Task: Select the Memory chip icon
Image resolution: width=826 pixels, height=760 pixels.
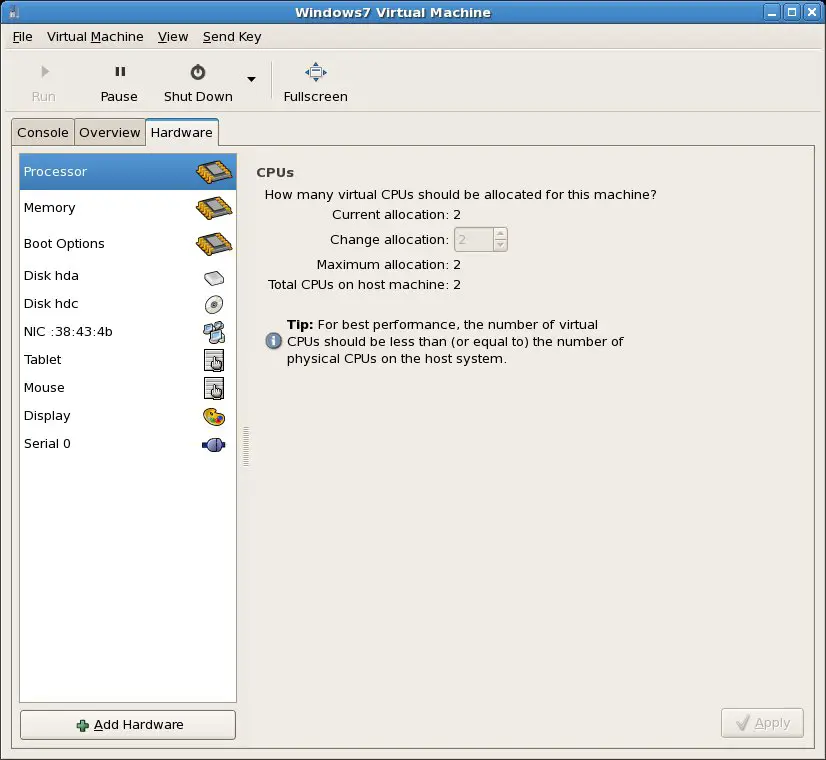Action: [x=214, y=208]
